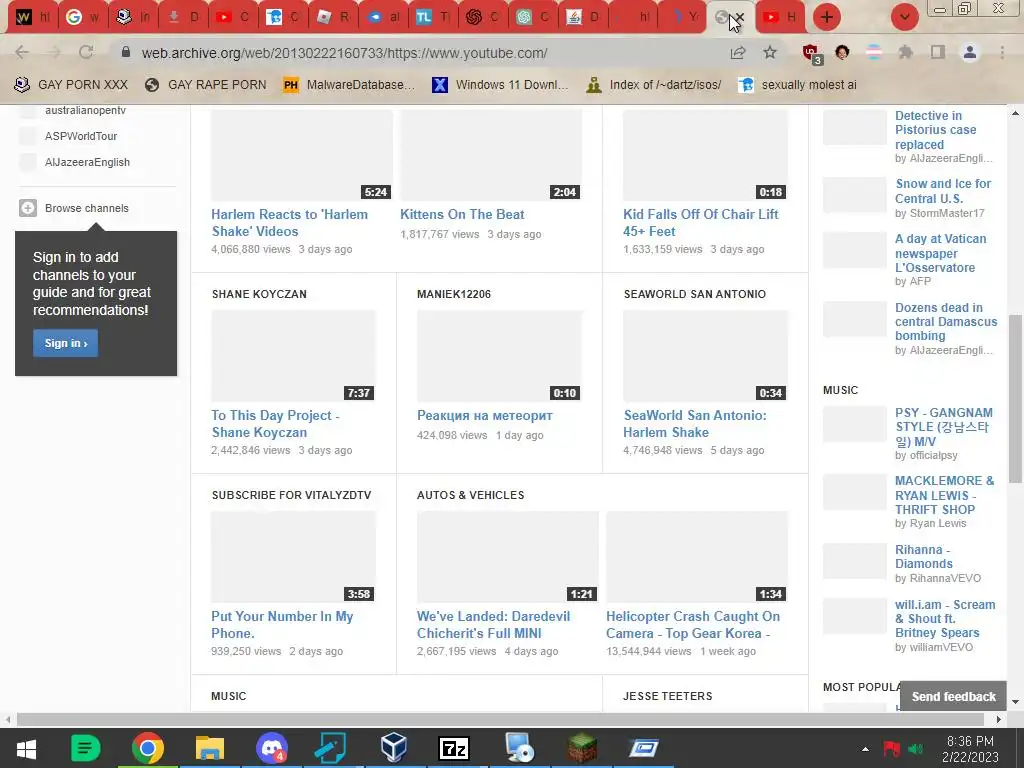Close the active tab with the X
Viewport: 1024px width, 768px height.
[x=740, y=18]
